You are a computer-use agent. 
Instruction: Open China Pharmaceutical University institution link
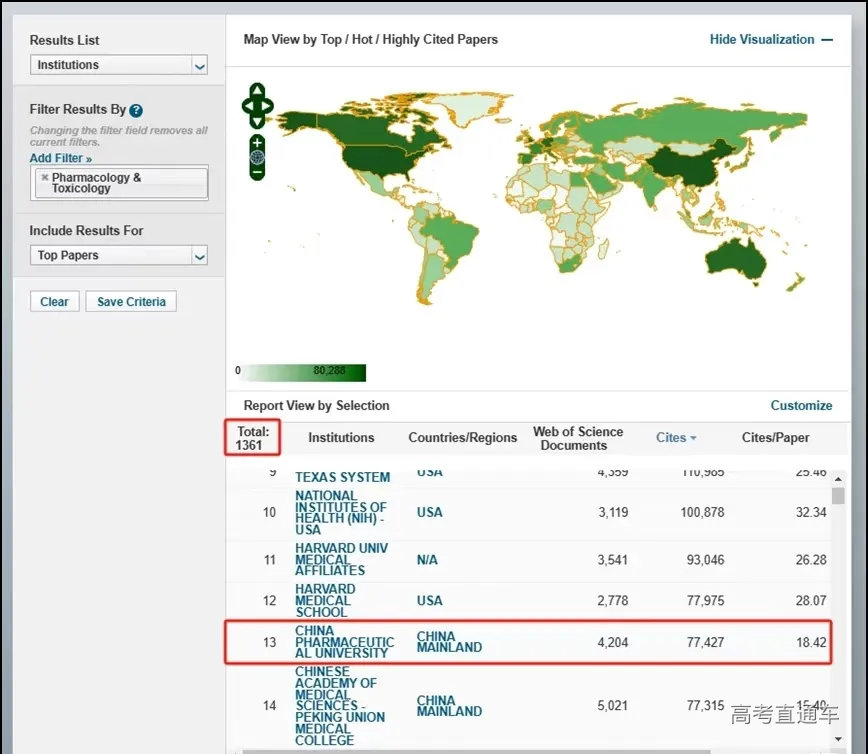coord(344,642)
